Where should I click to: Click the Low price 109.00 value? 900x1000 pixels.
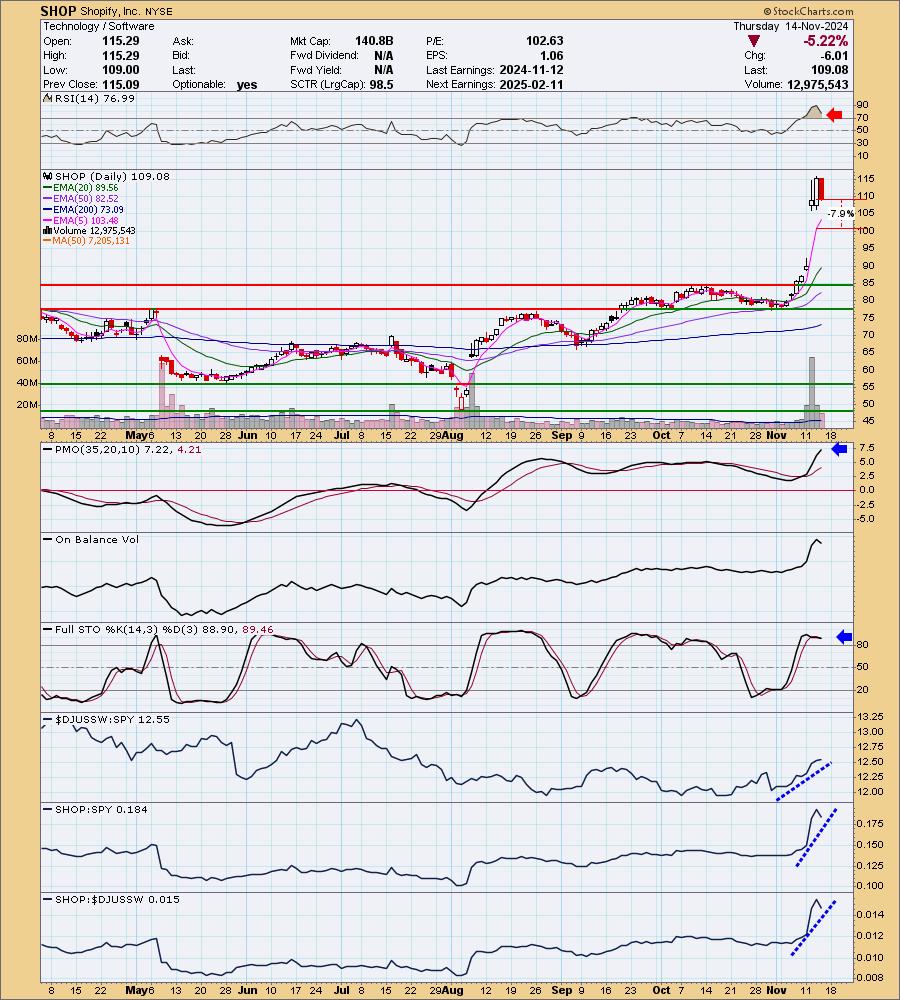[x=121, y=70]
